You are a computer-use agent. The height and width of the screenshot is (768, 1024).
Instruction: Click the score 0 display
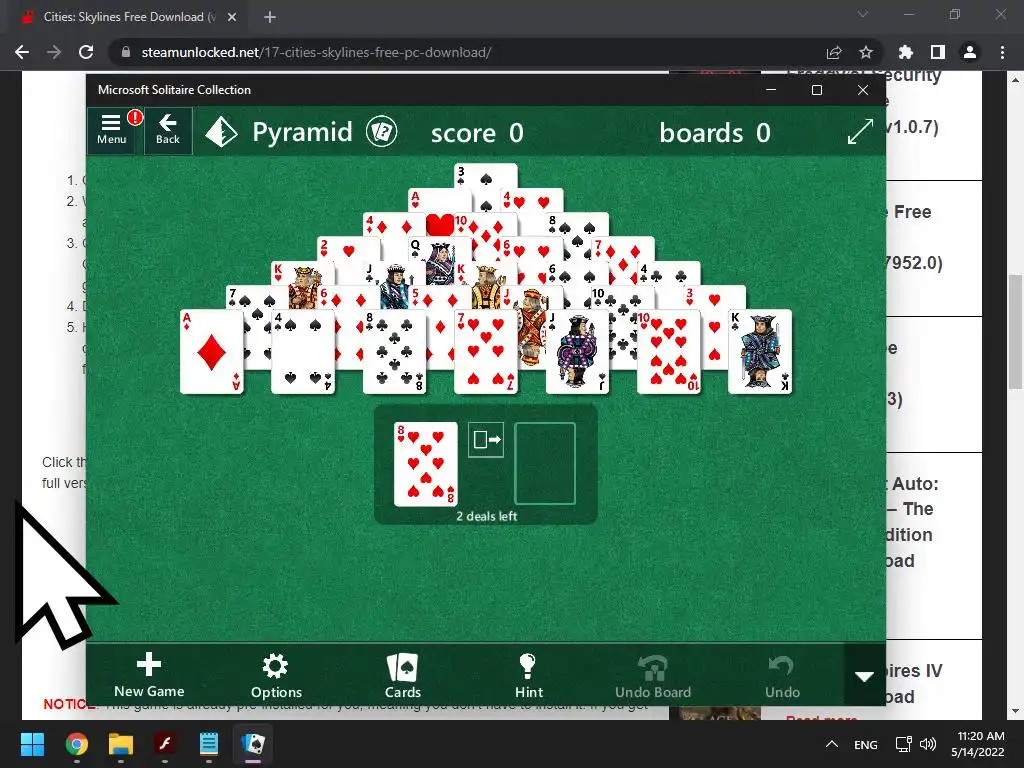[477, 133]
